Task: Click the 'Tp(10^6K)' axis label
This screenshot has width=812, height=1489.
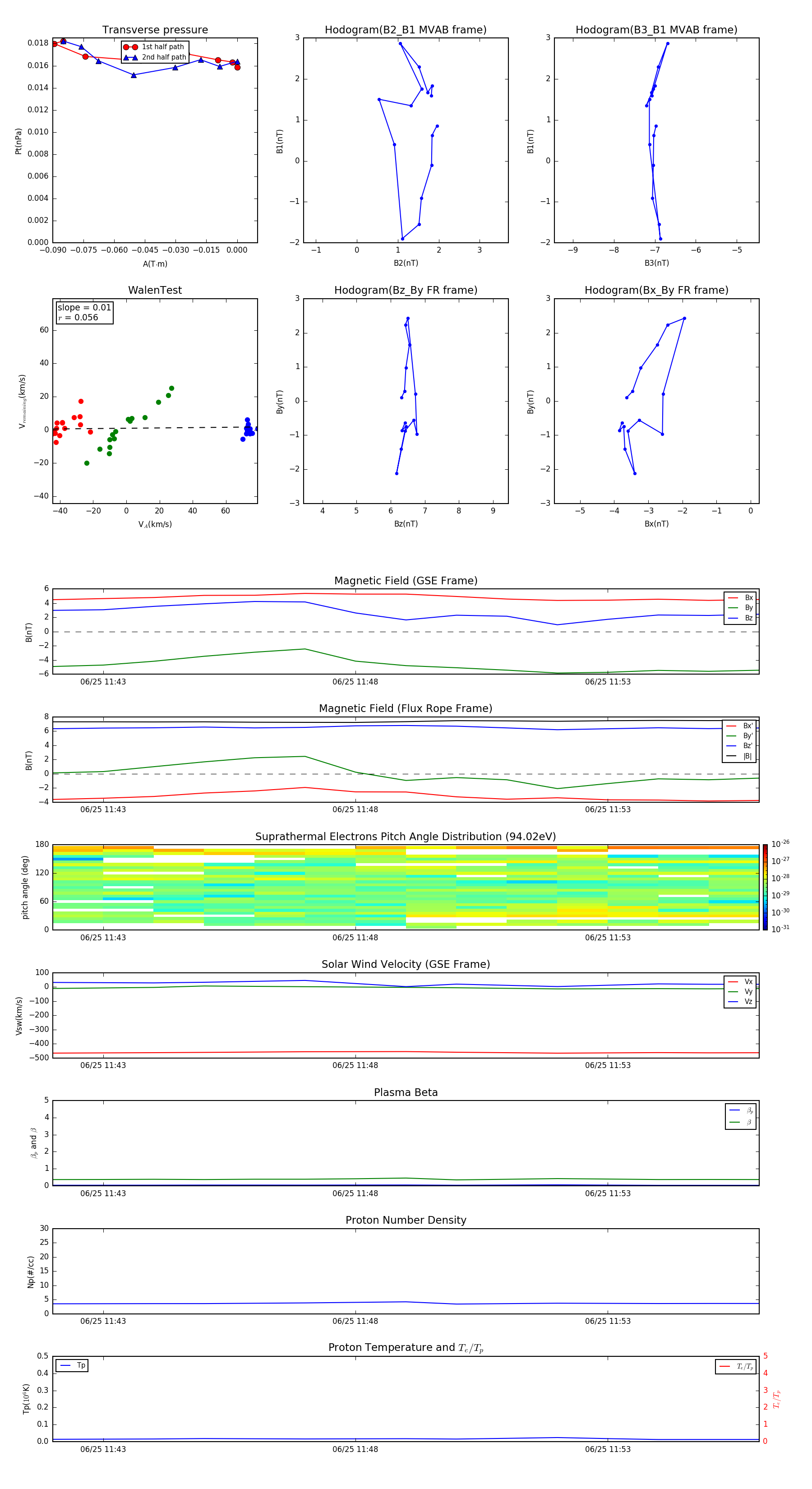Action: coord(26,1399)
